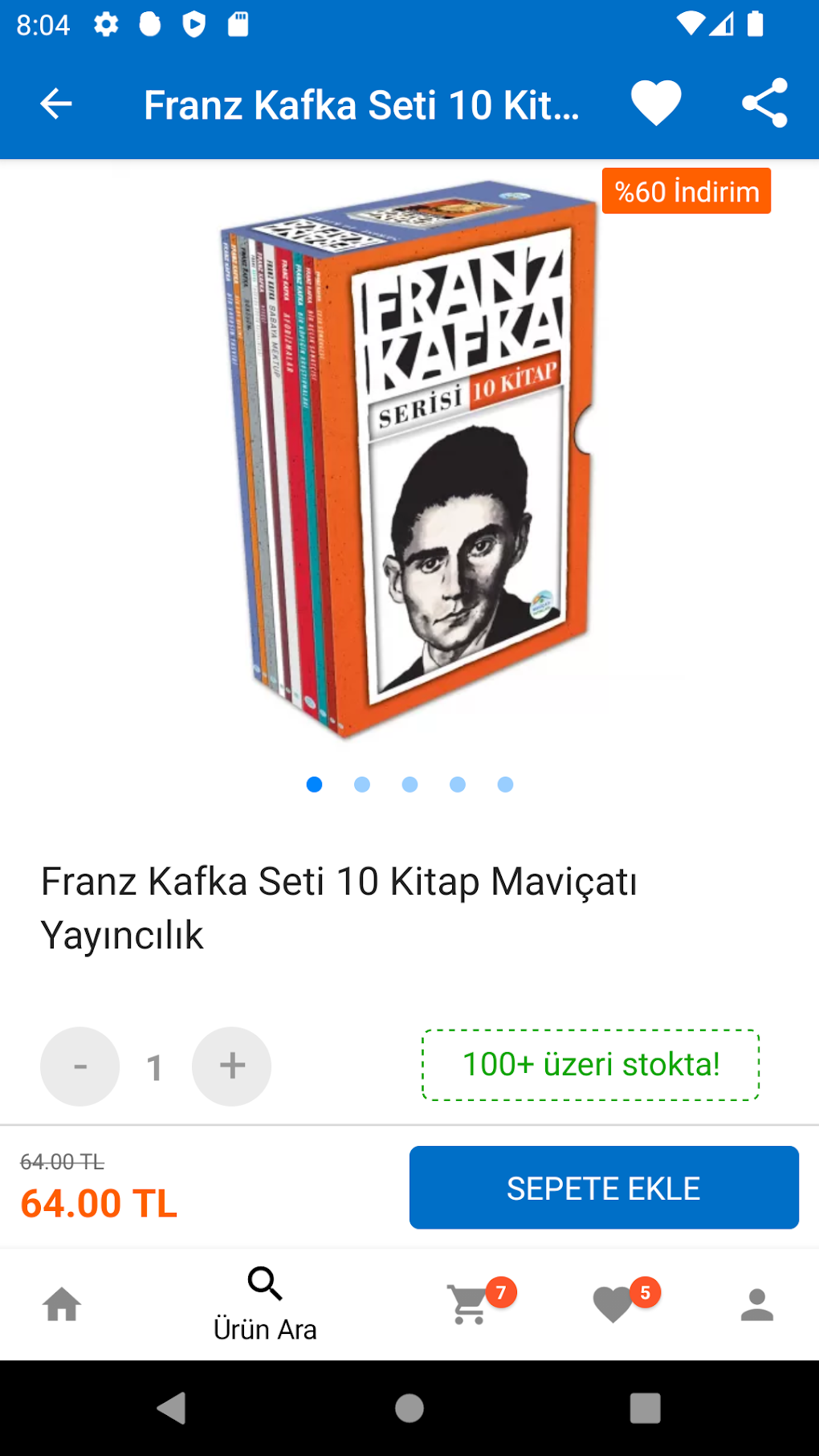Viewport: 819px width, 1456px height.
Task: Select the third image carousel dot
Action: click(409, 785)
